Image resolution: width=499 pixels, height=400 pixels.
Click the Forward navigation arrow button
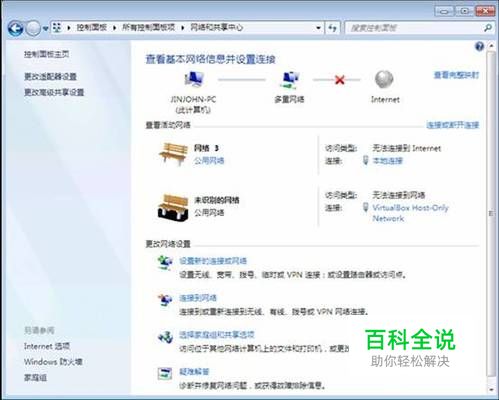(33, 29)
